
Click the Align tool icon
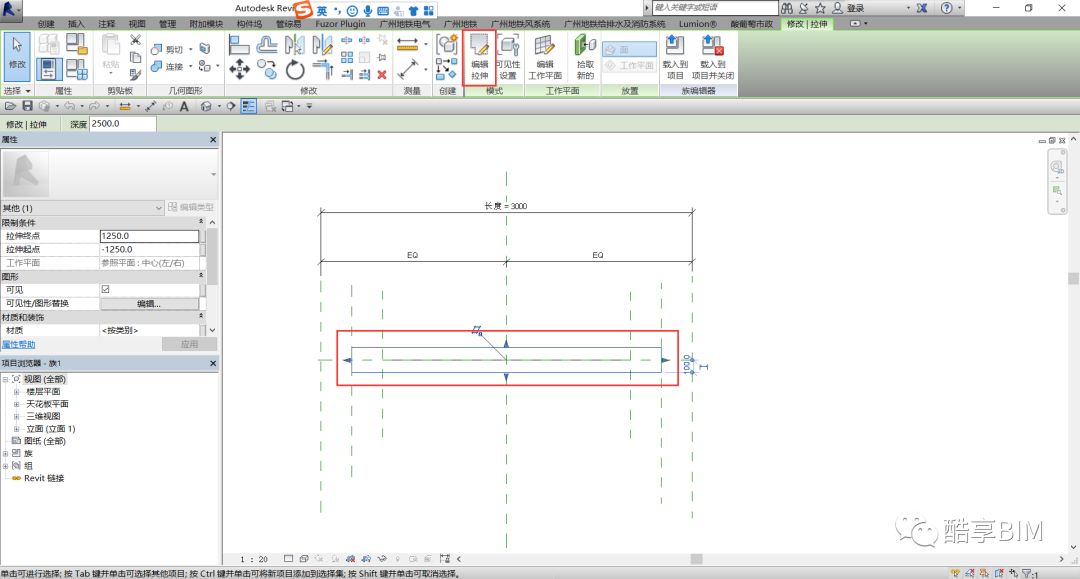pyautogui.click(x=239, y=45)
